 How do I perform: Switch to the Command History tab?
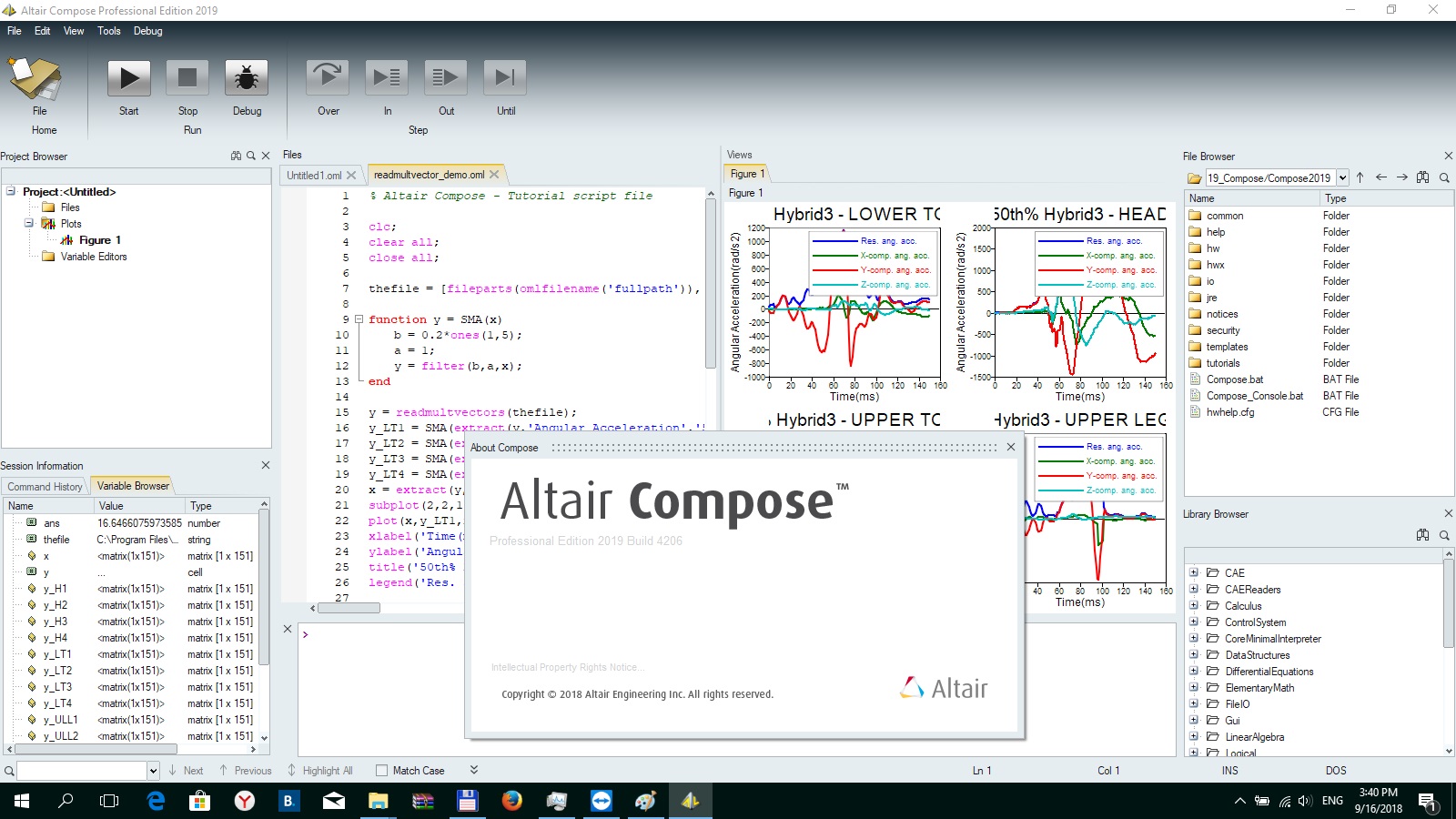45,487
